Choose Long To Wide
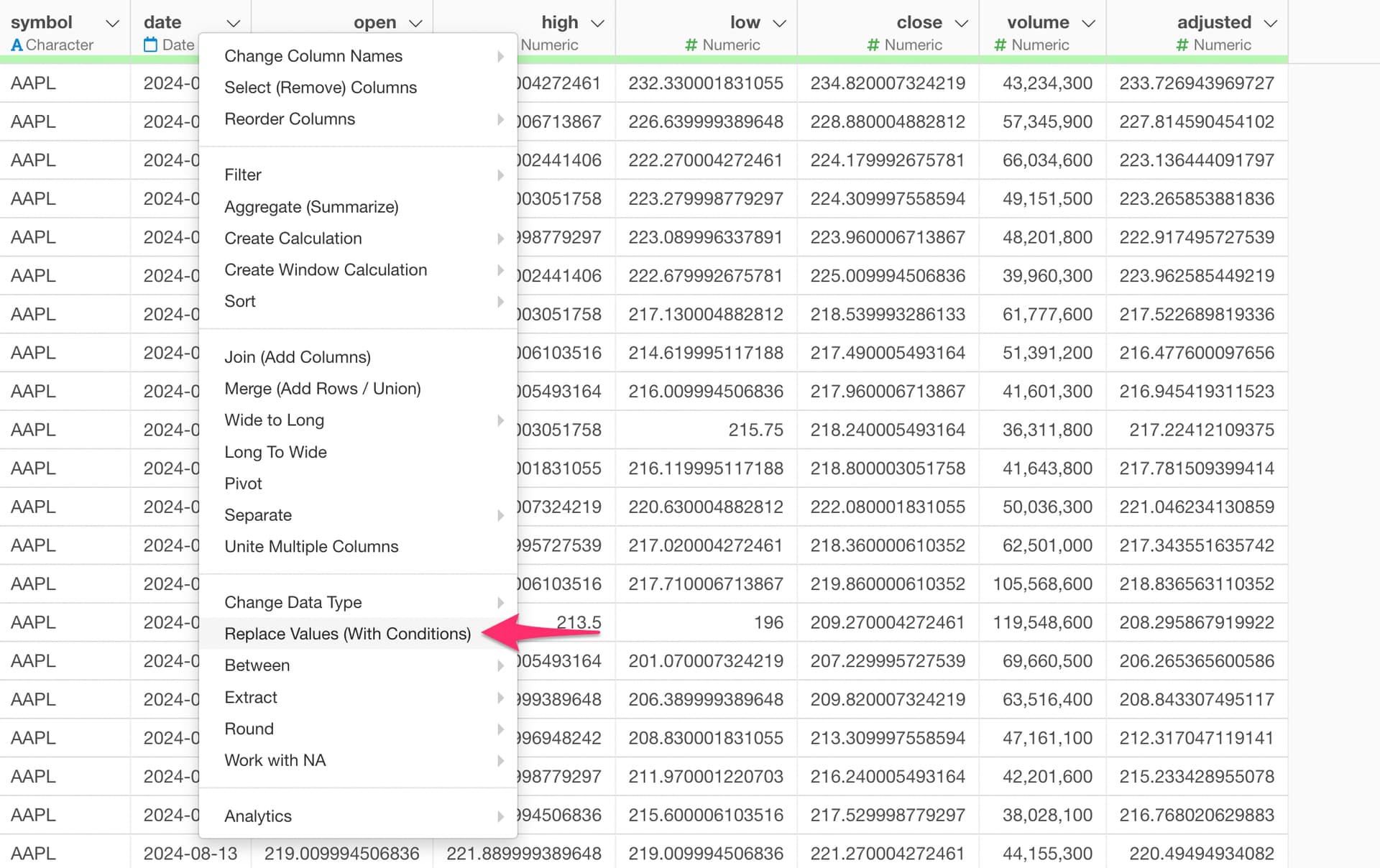 [x=358, y=452]
